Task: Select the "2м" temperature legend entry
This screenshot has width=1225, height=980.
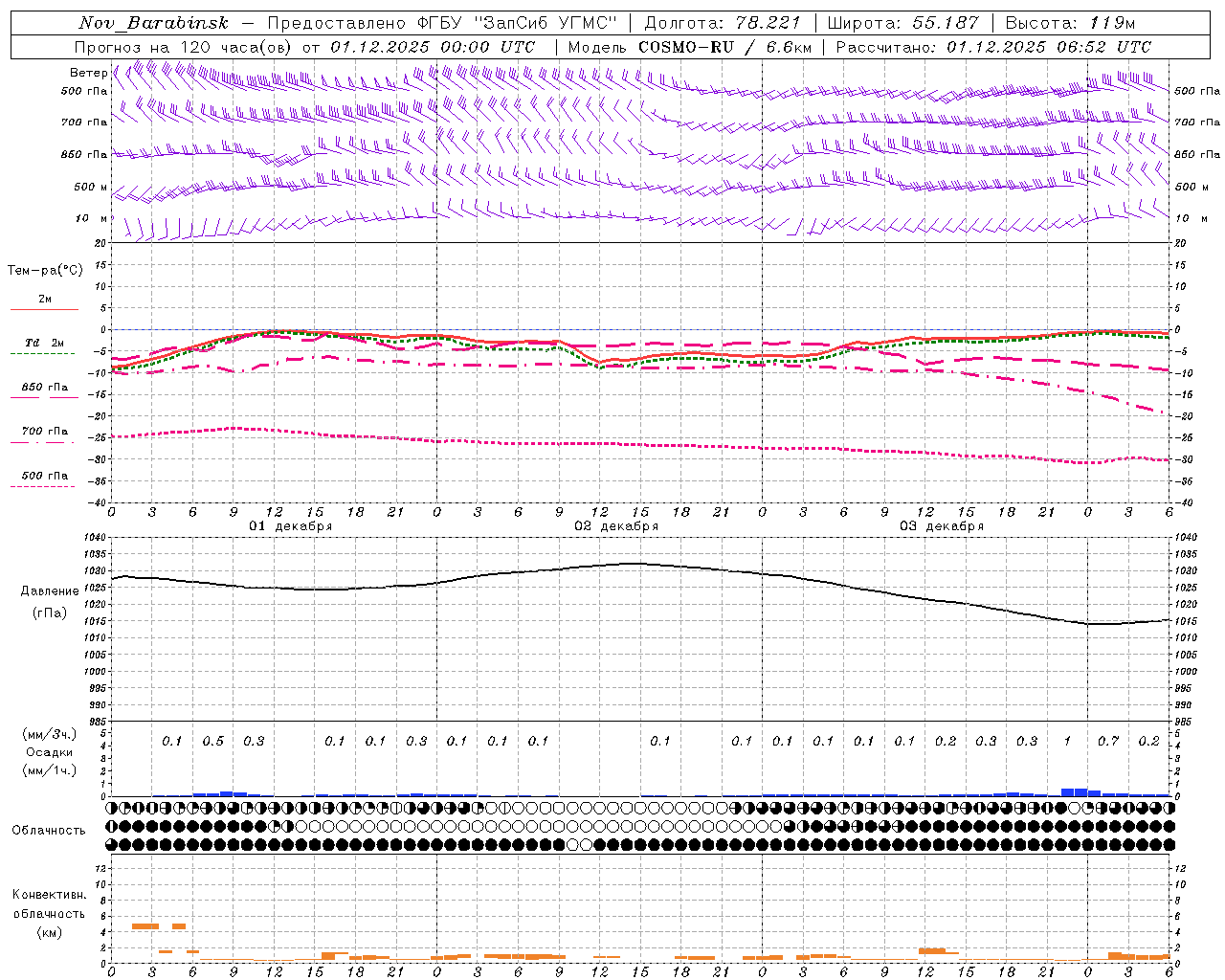Action: pos(45,300)
